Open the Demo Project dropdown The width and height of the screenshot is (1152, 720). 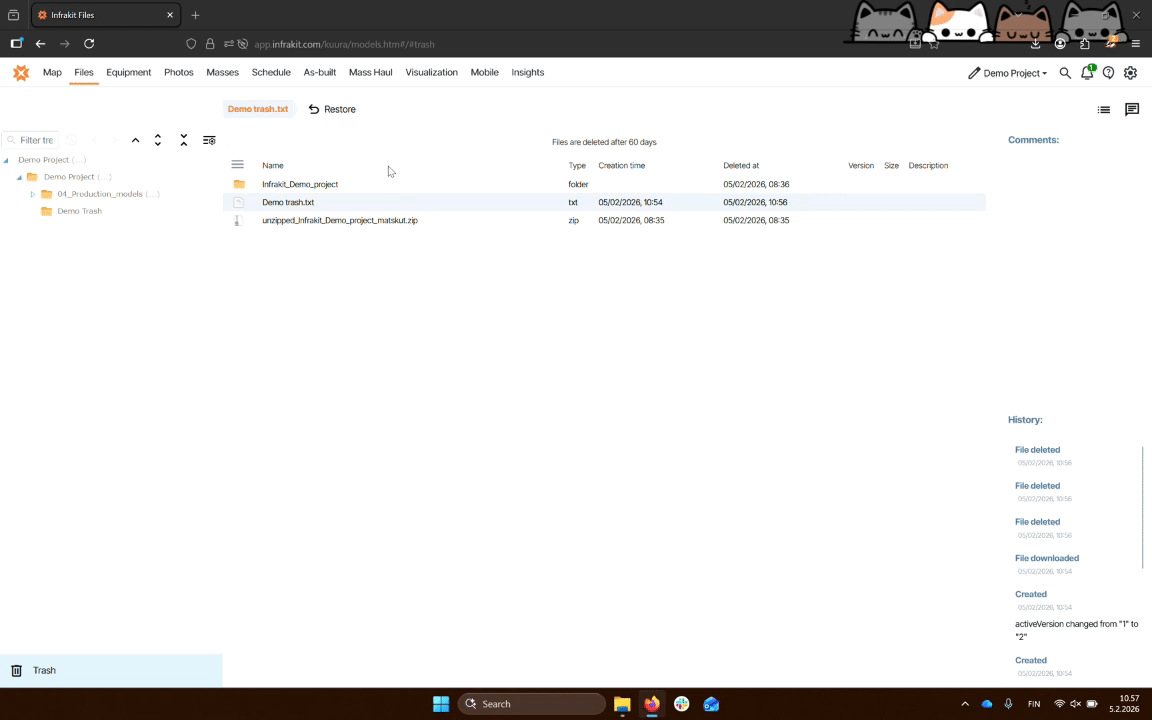[x=1008, y=73]
